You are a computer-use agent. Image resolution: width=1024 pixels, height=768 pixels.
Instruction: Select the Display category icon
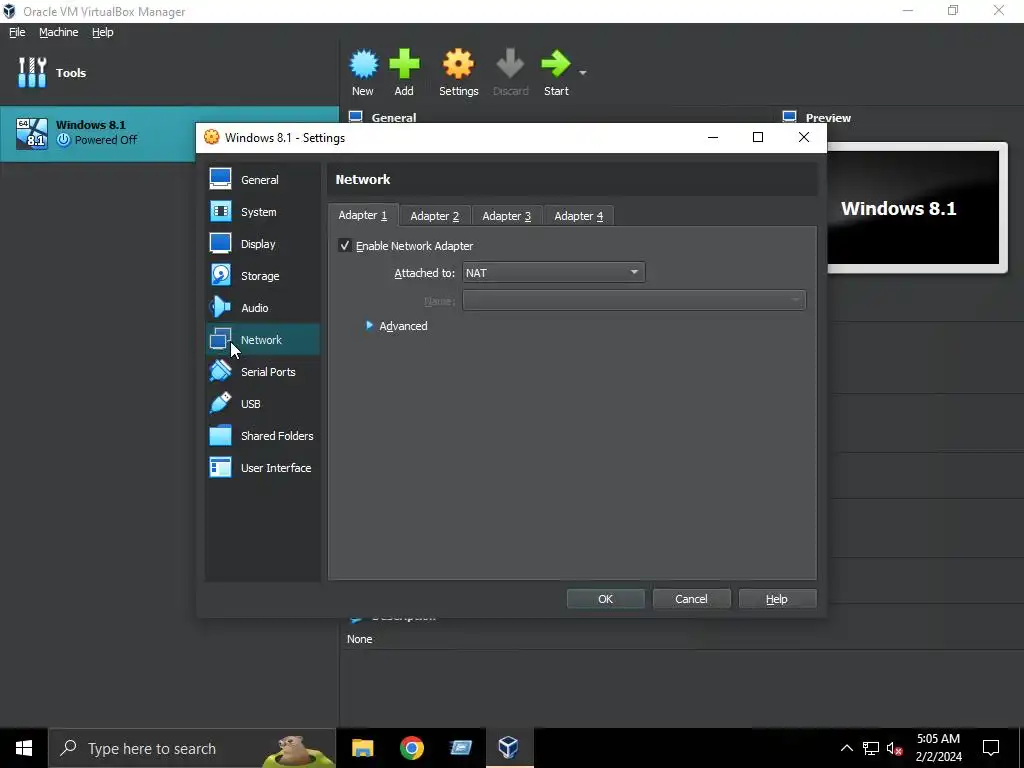pyautogui.click(x=220, y=243)
